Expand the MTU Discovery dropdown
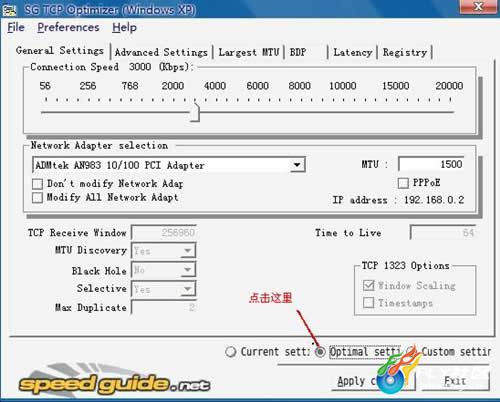 [188, 251]
